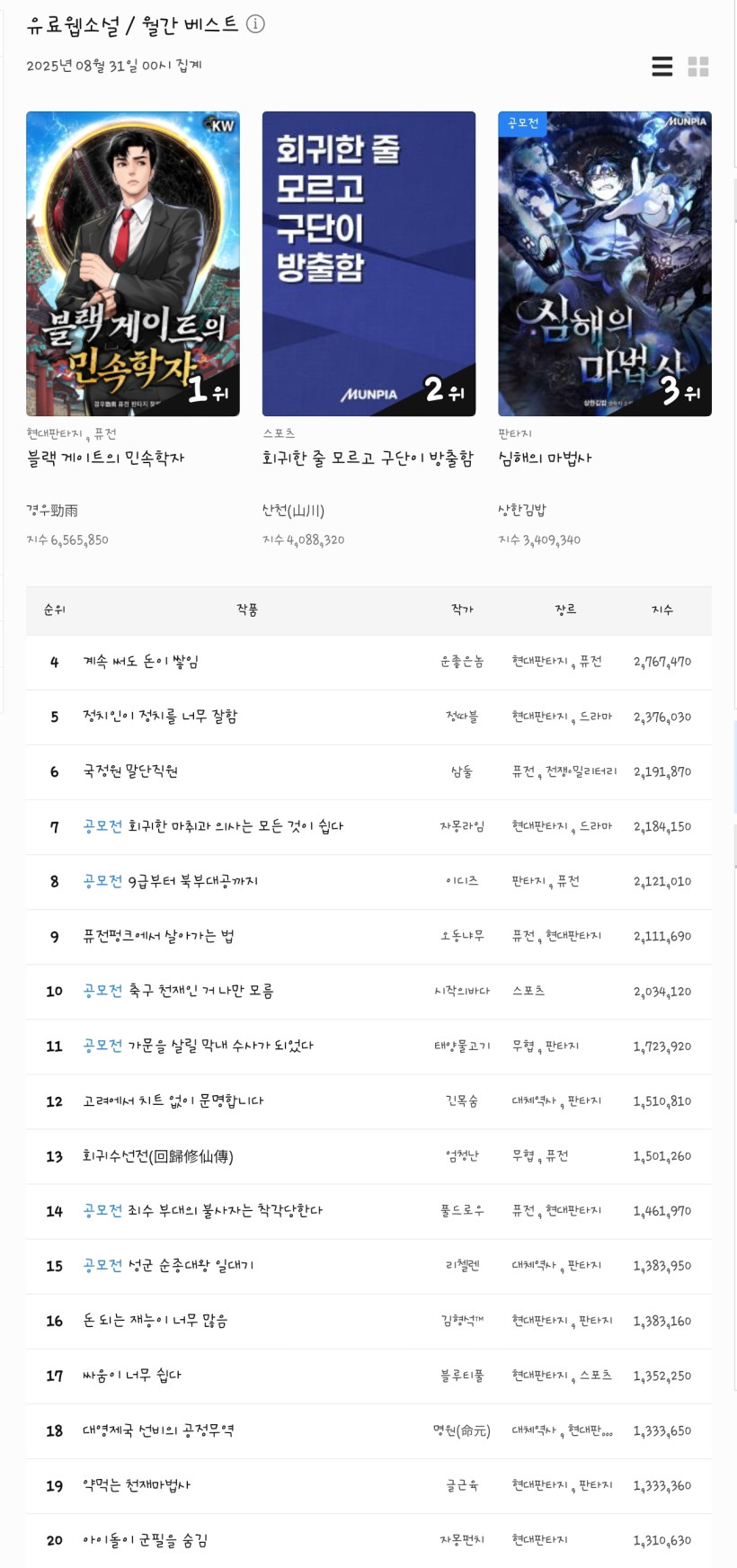Switch to grid view icon

tap(698, 67)
